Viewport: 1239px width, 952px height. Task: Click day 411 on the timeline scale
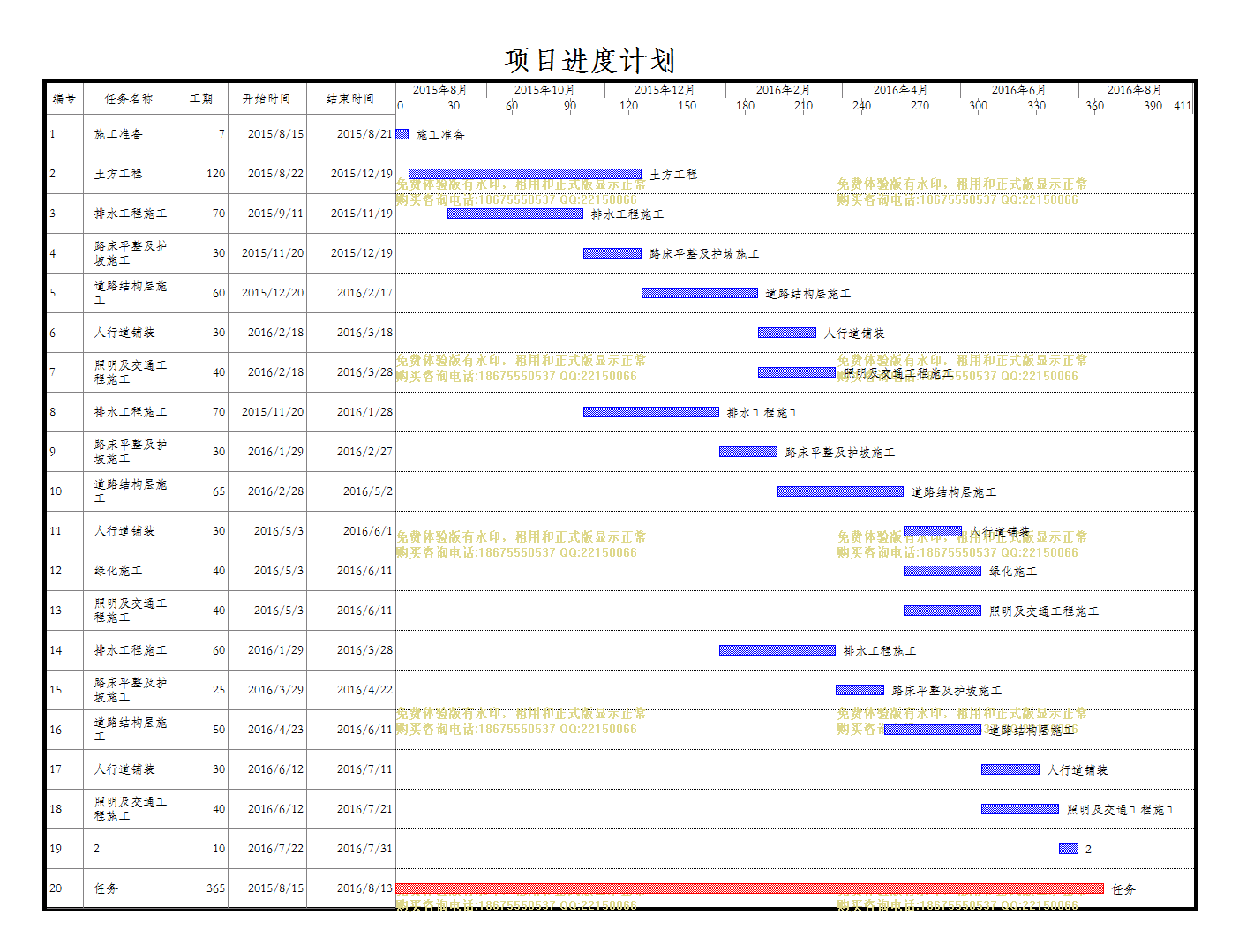1183,106
